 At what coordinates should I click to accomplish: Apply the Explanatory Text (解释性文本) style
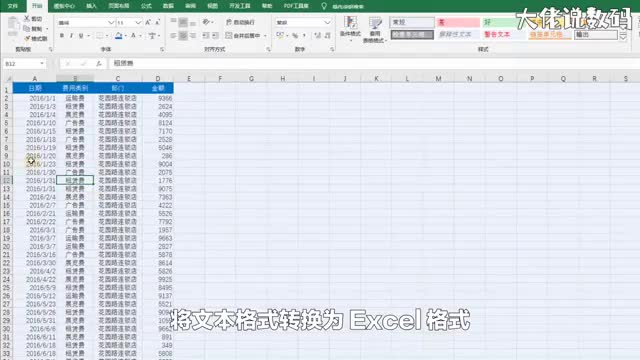coord(458,35)
